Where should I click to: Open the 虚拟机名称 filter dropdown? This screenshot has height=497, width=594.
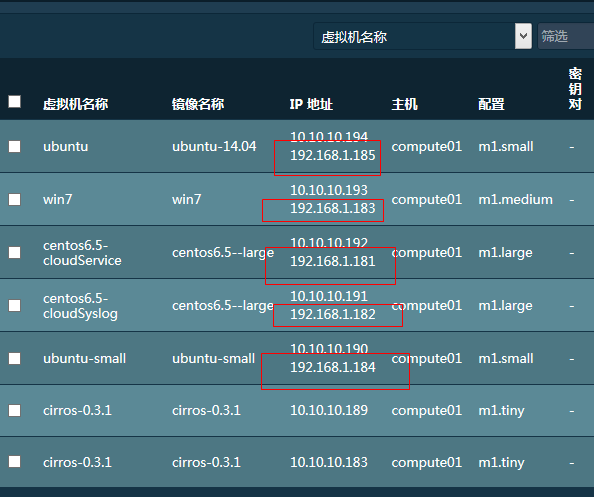(x=422, y=36)
